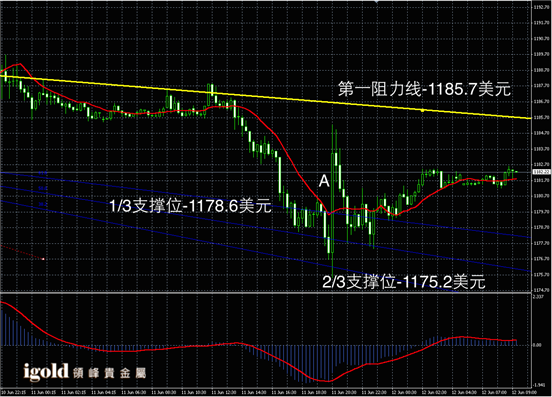Click the gray horizontal current price line
The height and width of the screenshot is (397, 552).
tap(265, 172)
